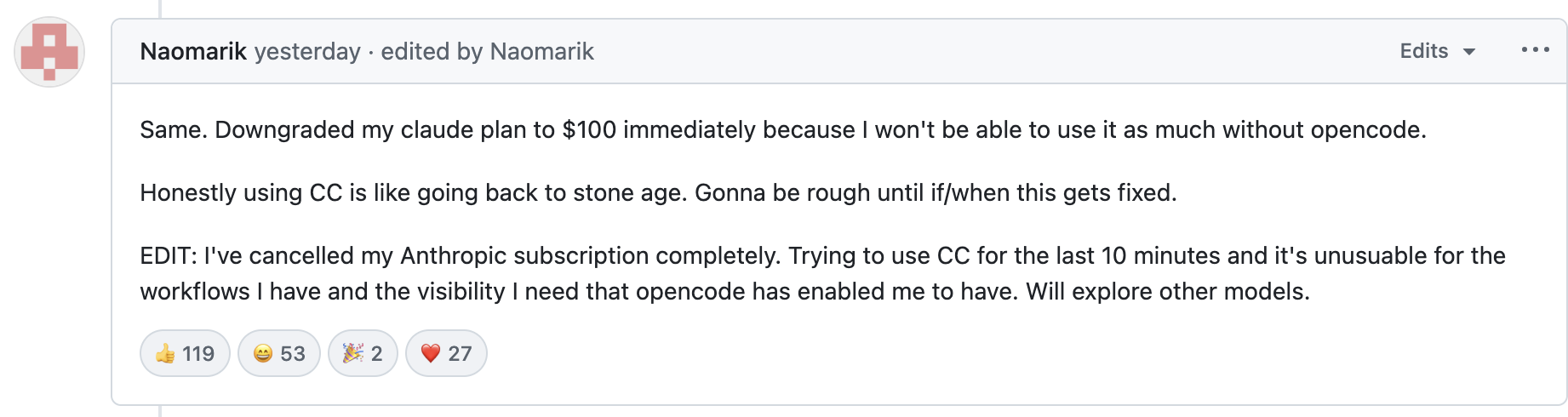
Task: Click the 27 count beside the heart
Action: tap(460, 354)
